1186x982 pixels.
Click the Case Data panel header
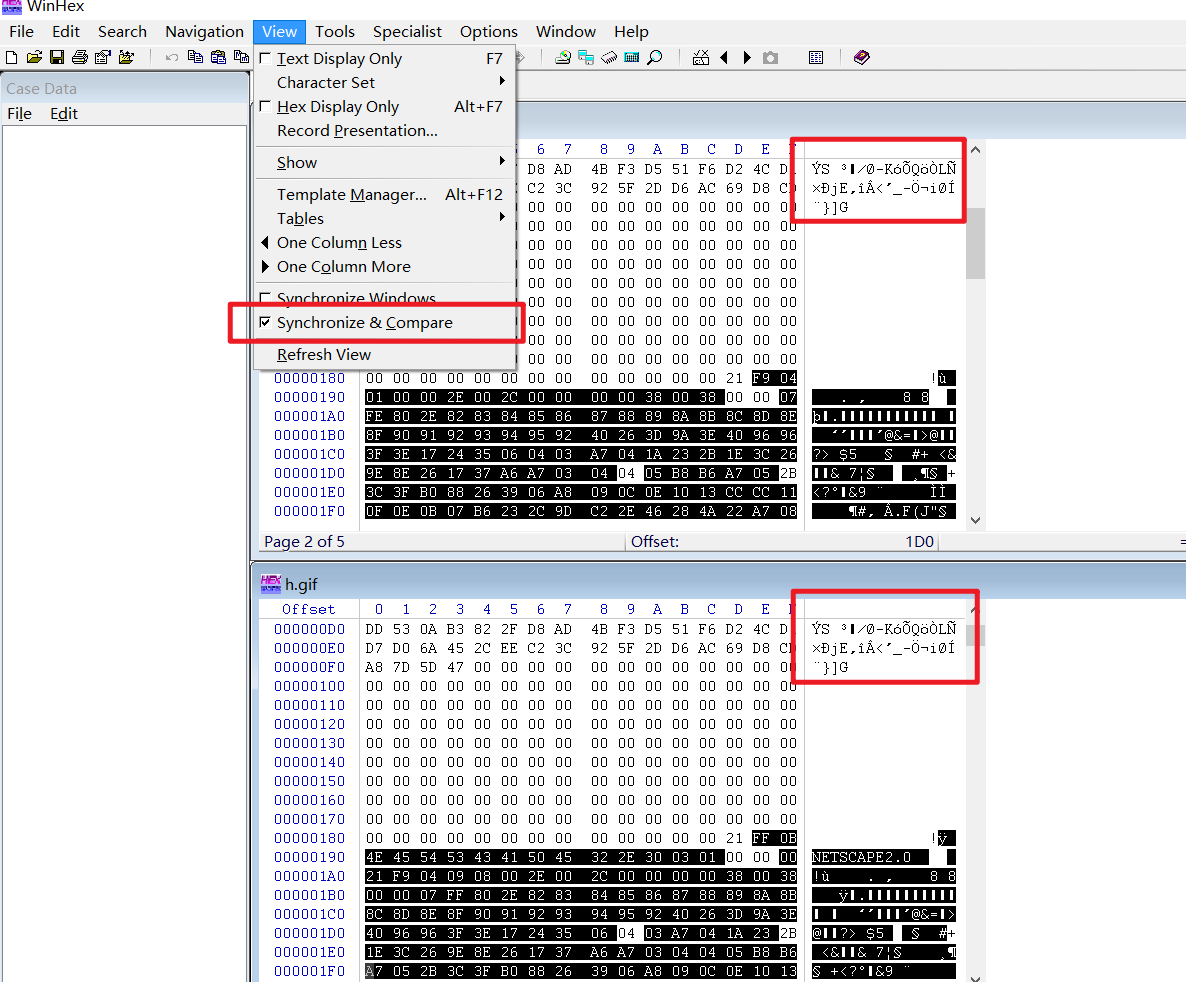(x=126, y=89)
